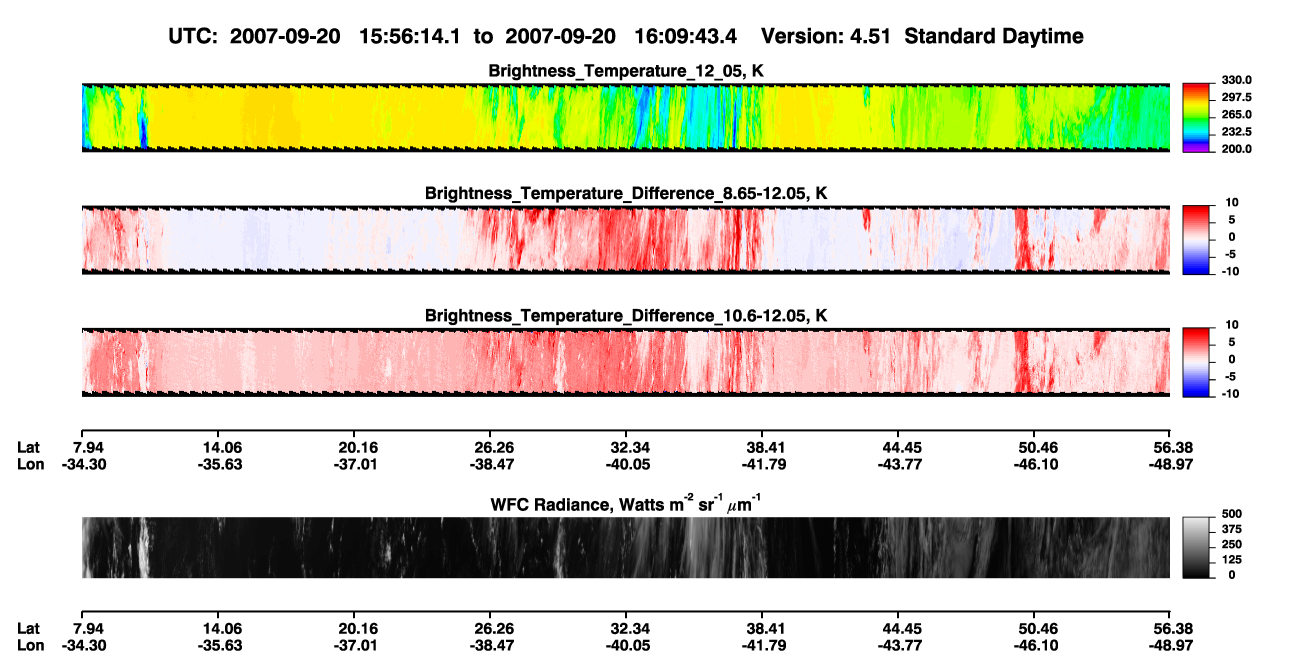Image resolution: width=1300 pixels, height=667 pixels.
Task: Click the brightness temperature 12.05 image strip
Action: [x=626, y=117]
